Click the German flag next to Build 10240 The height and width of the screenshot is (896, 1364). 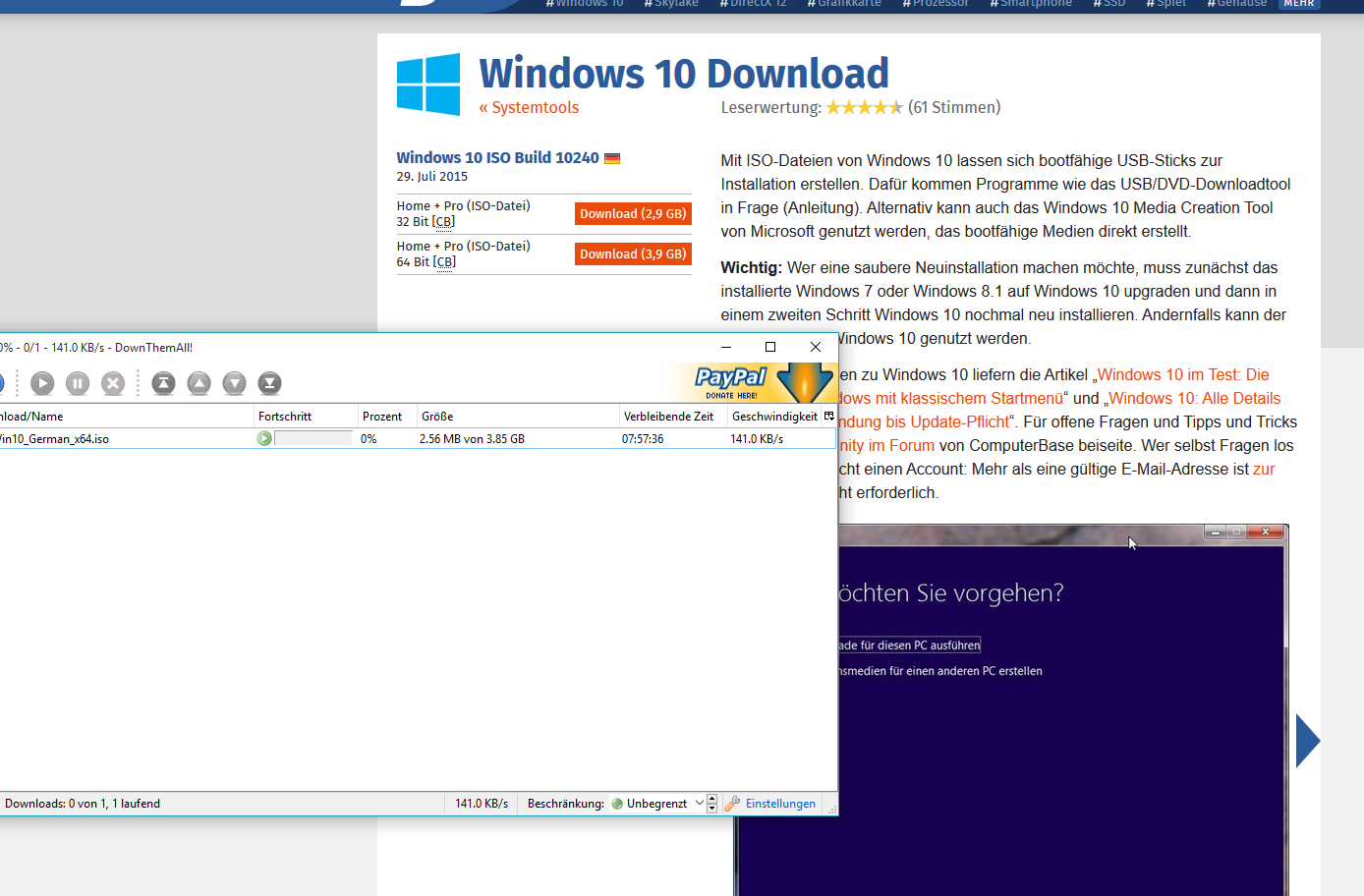point(612,158)
